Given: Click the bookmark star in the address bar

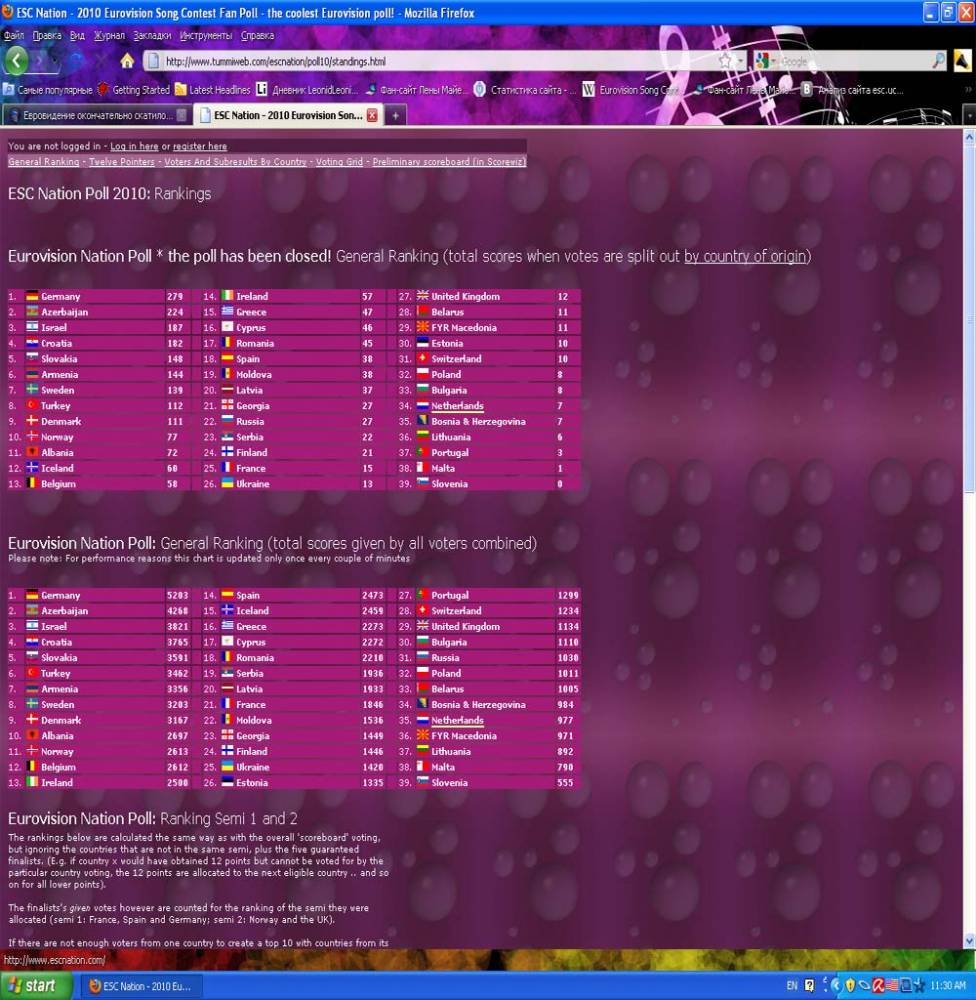Looking at the screenshot, I should pyautogui.click(x=725, y=61).
